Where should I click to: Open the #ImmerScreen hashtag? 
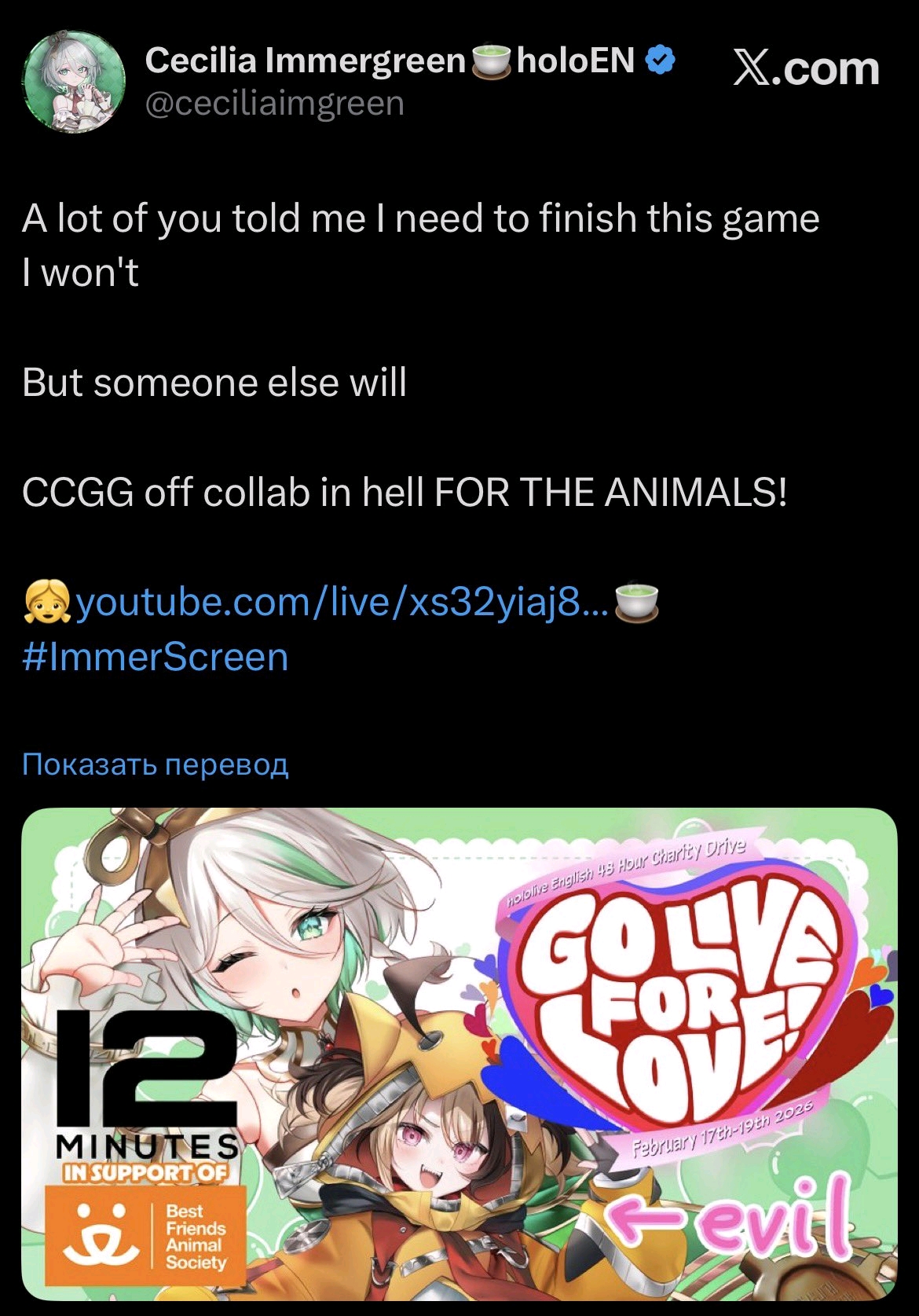[156, 657]
